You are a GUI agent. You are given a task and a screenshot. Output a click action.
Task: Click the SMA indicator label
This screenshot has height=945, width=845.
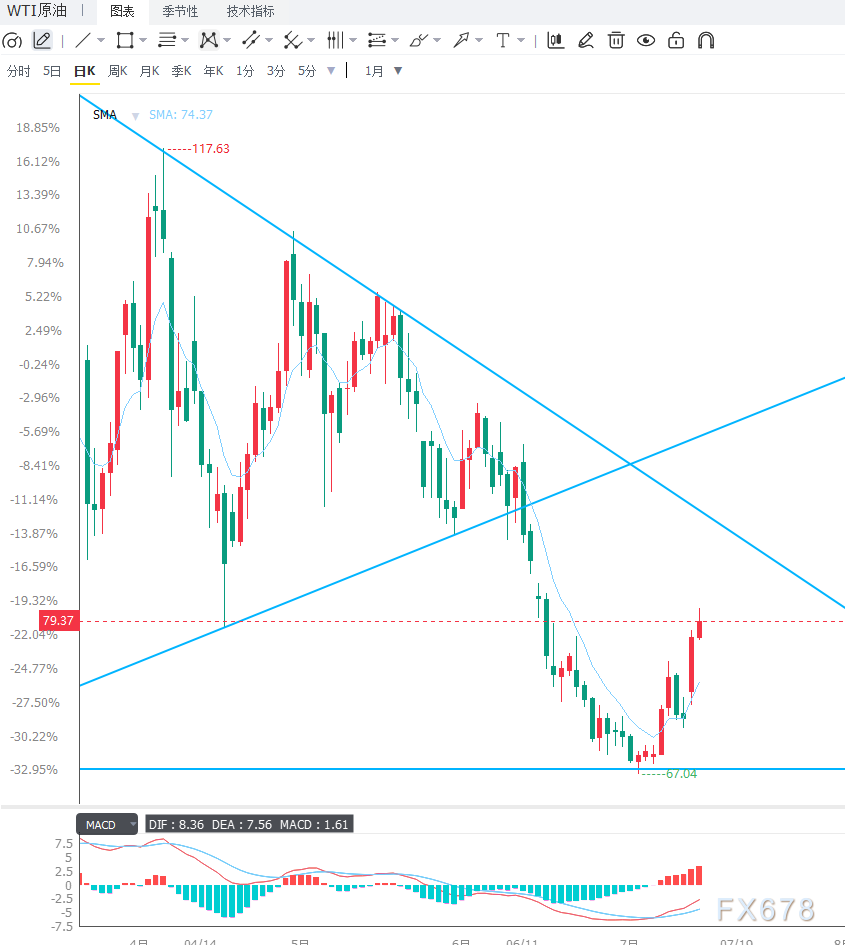105,115
